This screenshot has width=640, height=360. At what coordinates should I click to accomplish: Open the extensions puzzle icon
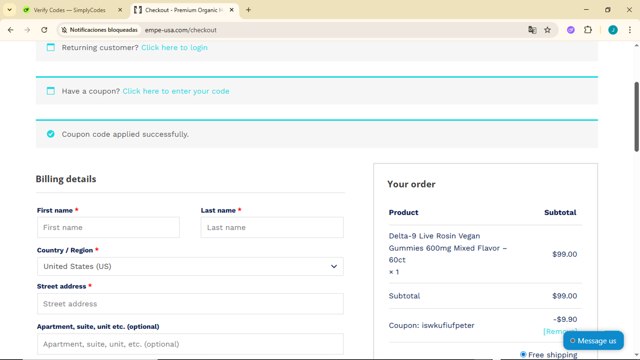tap(588, 30)
